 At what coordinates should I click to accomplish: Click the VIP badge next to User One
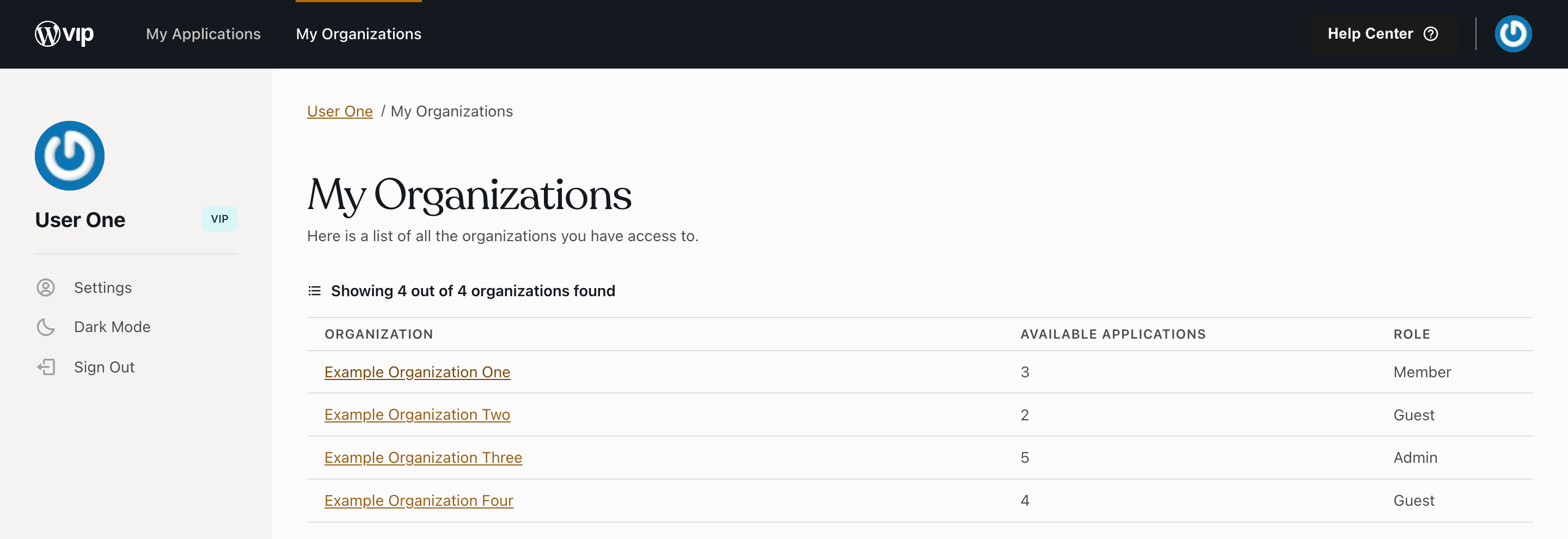tap(219, 219)
